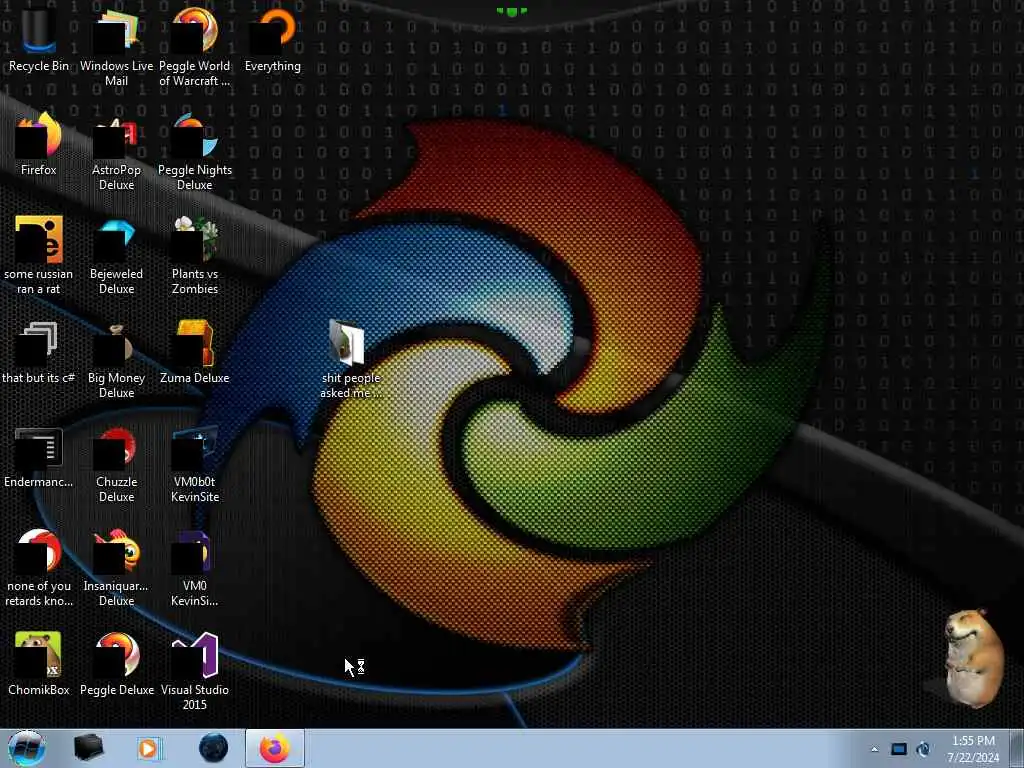Select the Windows Live Mail shortcut

click(116, 47)
